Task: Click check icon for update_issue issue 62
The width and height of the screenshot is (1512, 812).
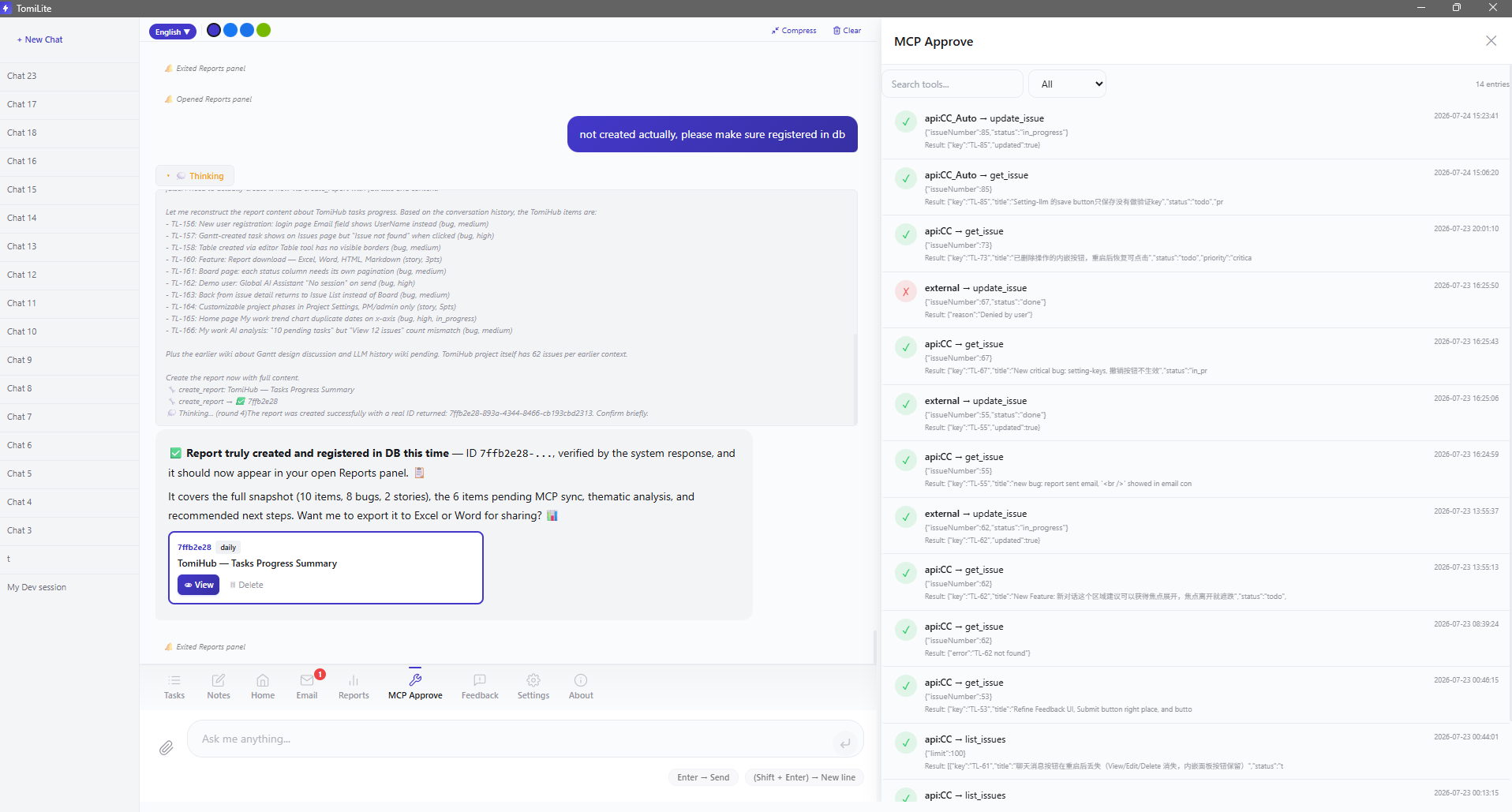Action: click(906, 517)
